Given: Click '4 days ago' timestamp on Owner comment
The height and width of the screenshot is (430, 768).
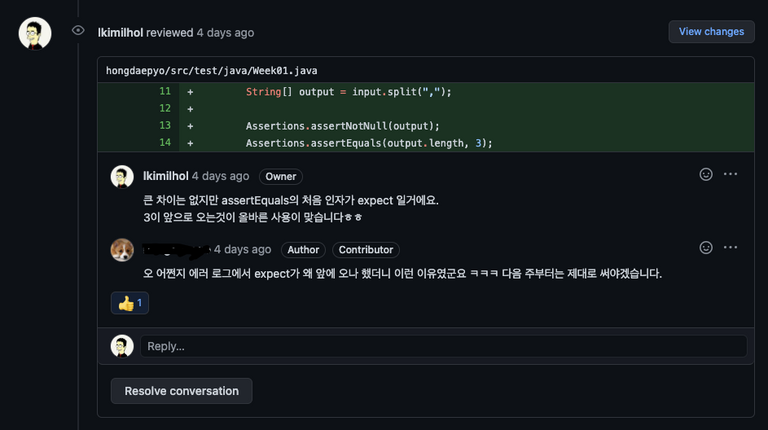Looking at the screenshot, I should point(220,176).
